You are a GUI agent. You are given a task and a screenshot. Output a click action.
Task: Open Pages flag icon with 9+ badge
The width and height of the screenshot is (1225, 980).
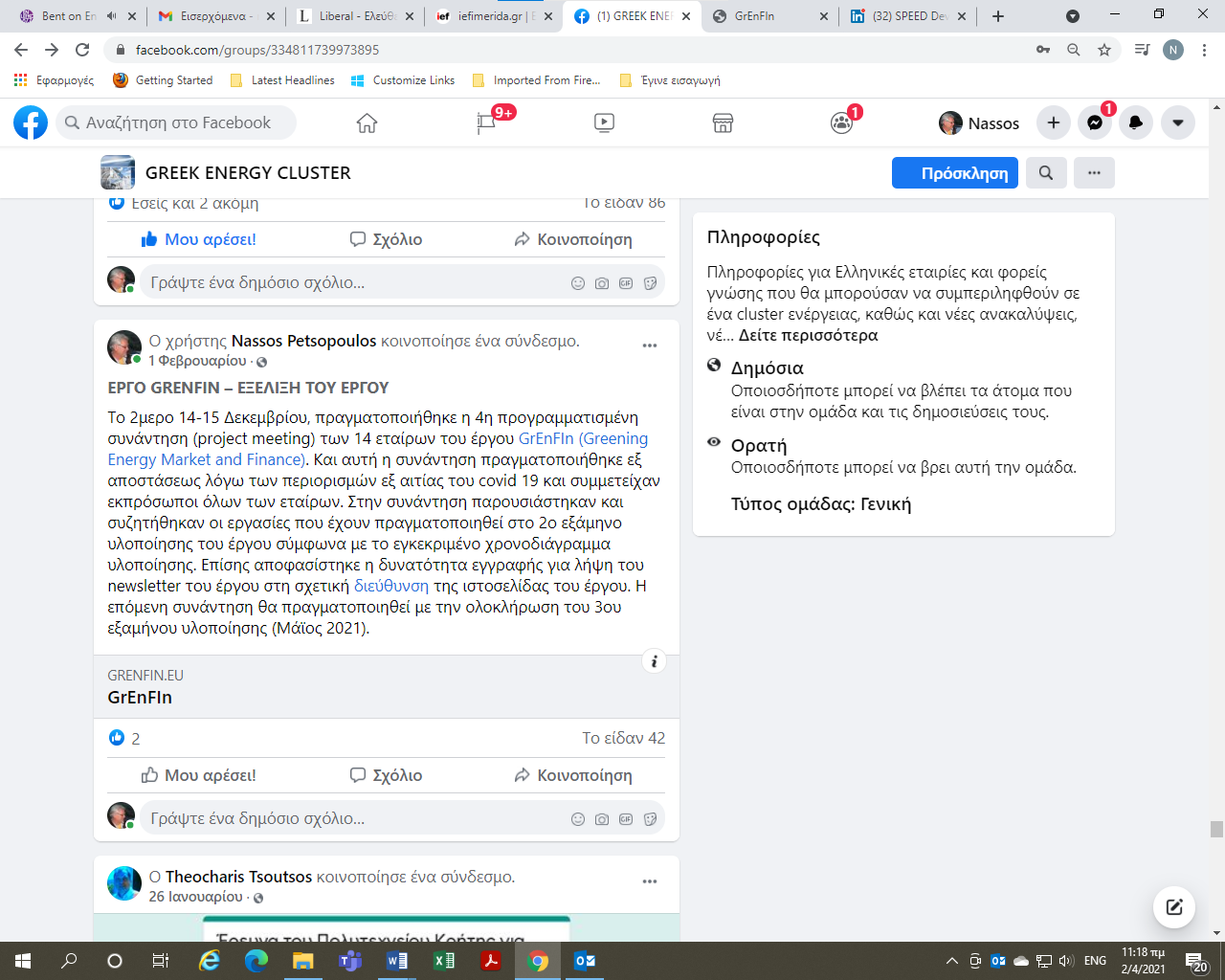[486, 122]
